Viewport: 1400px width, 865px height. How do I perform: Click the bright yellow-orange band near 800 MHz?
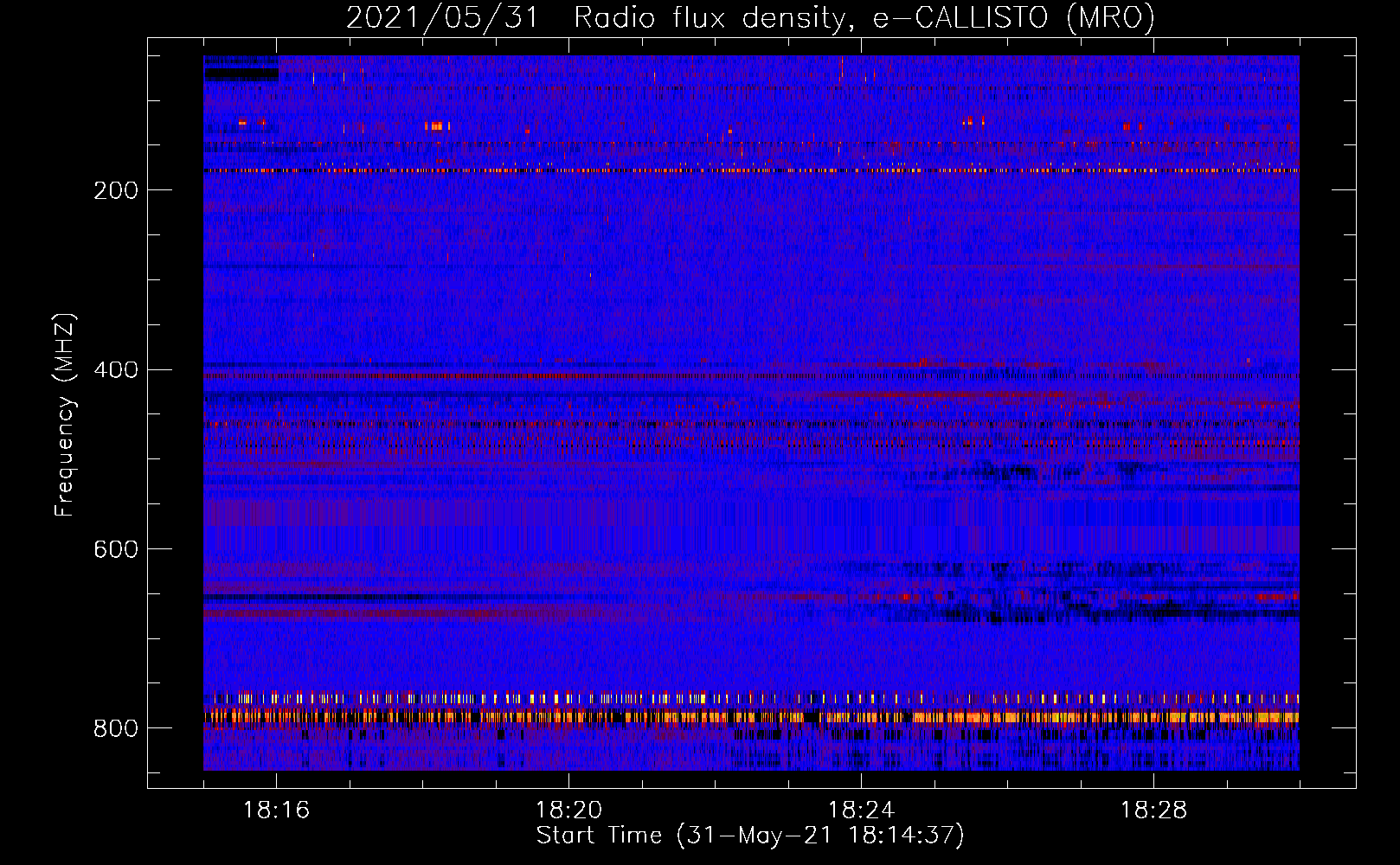coord(751,716)
